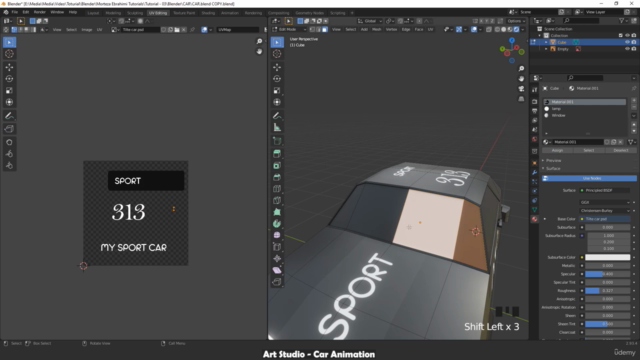Screen dimensions: 640x360
Task: Open the Options dropdown in viewport header
Action: [x=516, y=21]
